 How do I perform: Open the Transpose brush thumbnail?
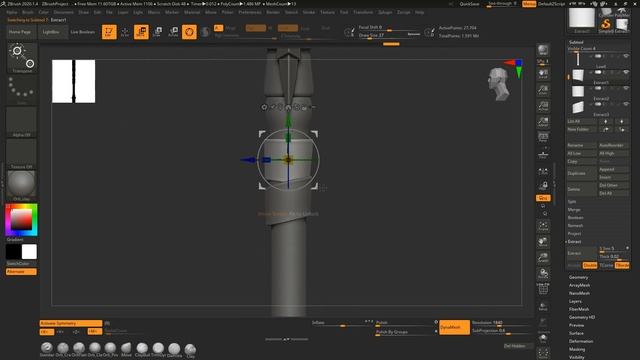coord(22,58)
